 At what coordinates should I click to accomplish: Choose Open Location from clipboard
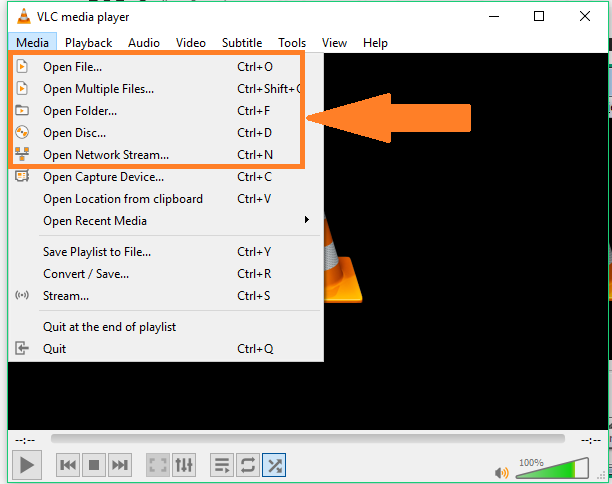click(x=166, y=199)
